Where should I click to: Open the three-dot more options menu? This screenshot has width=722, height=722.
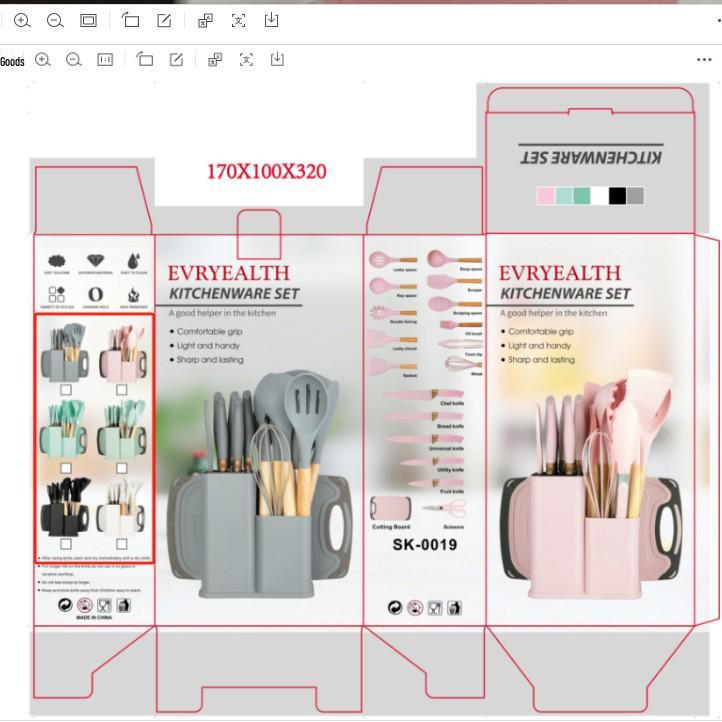(704, 60)
